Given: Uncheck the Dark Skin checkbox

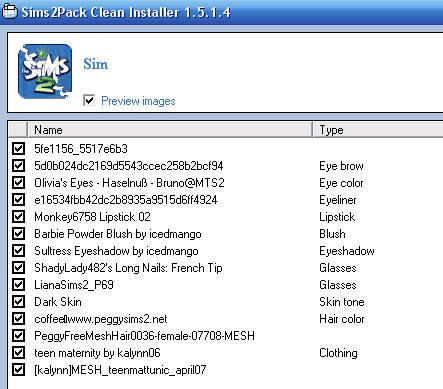Looking at the screenshot, I should point(18,301).
